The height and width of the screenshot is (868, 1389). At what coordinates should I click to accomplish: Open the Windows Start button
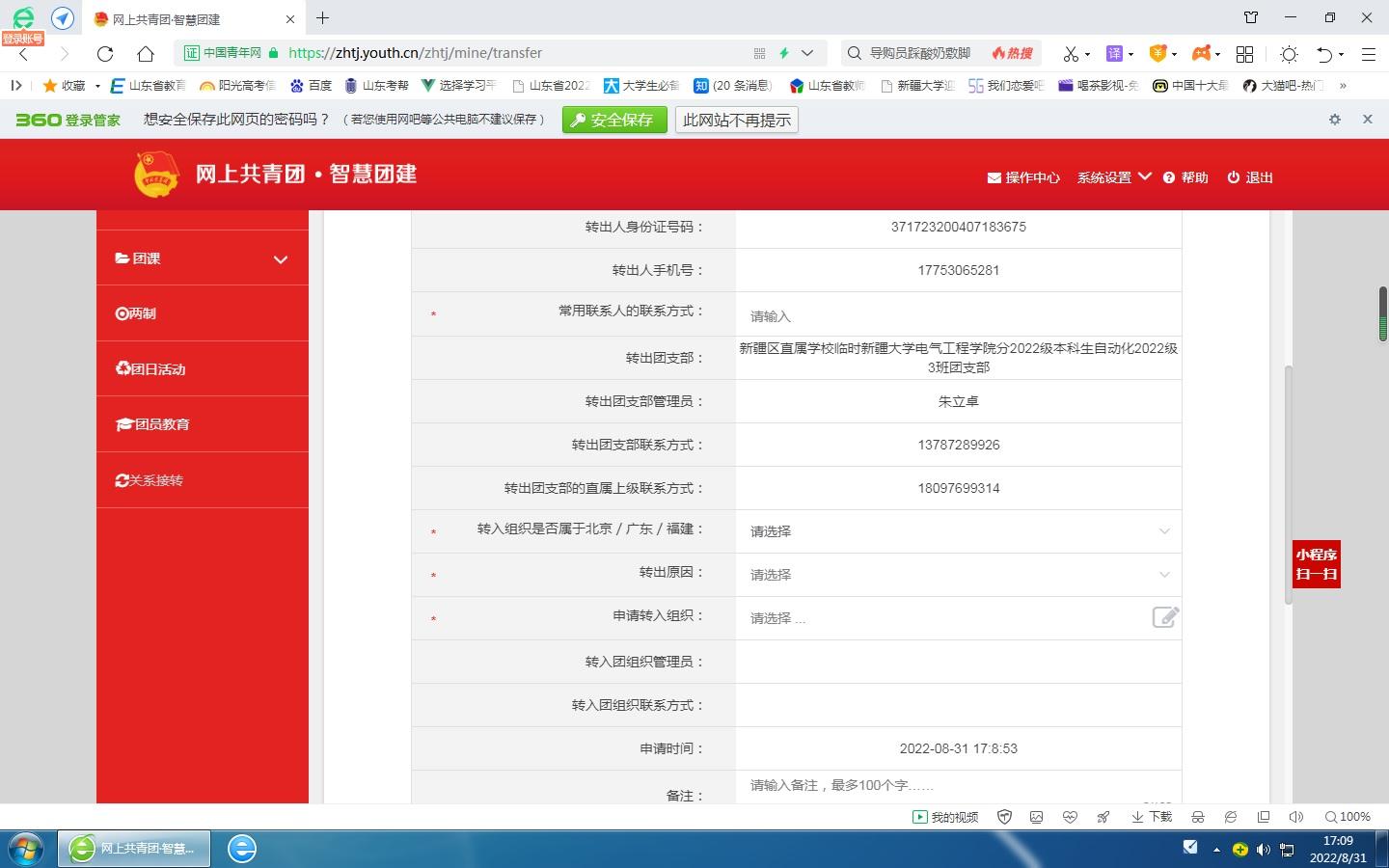(25, 849)
